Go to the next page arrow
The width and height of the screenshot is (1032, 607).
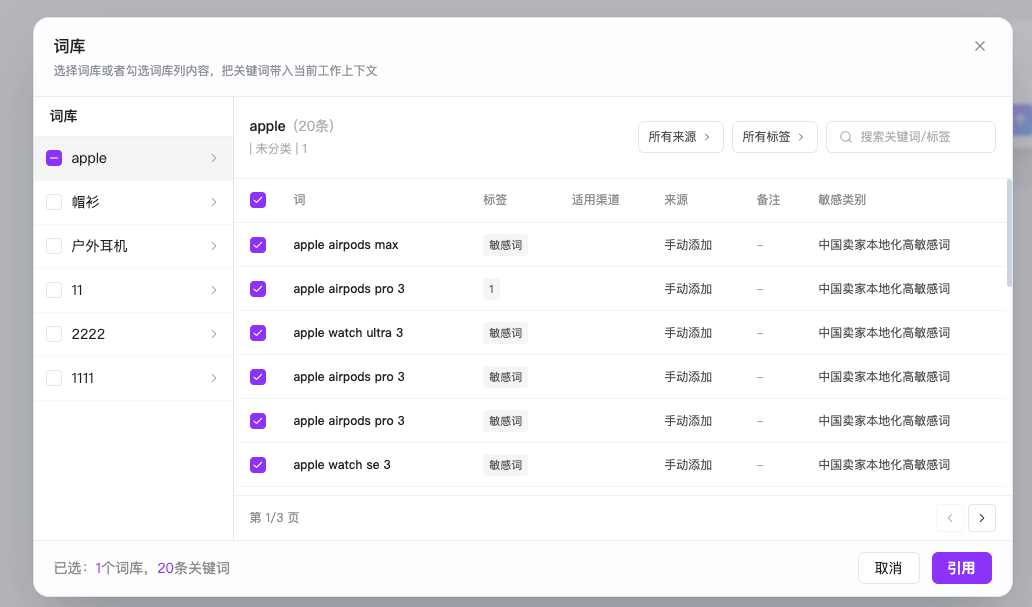(981, 518)
